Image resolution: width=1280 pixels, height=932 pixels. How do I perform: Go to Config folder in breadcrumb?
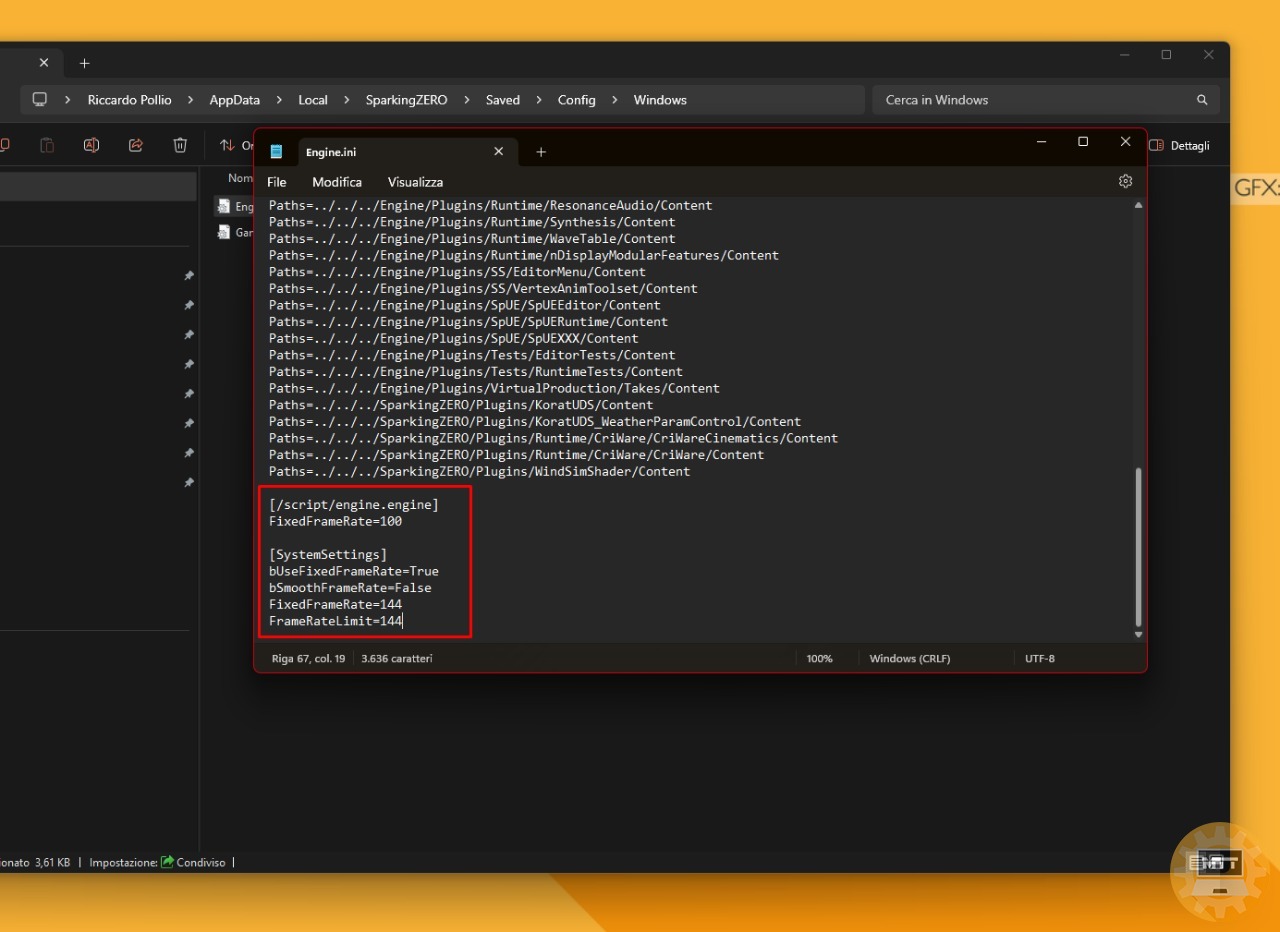576,100
